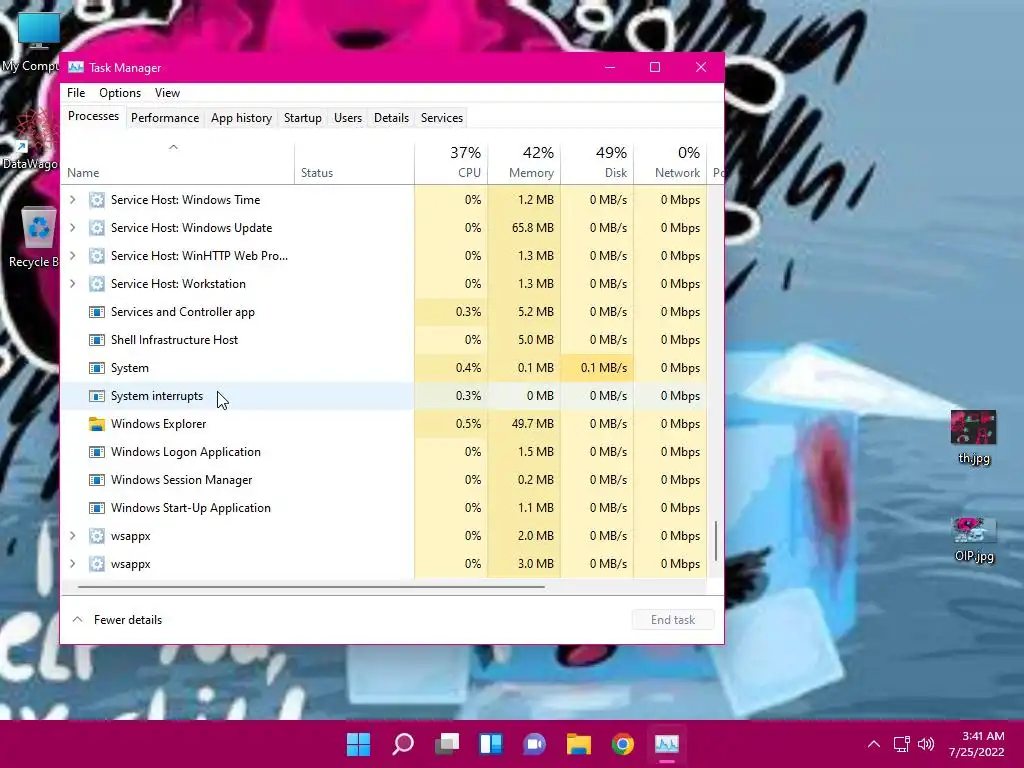Click the gear icon of the wsappx row using 2.0 MB
Screen dimensions: 1024x768
[x=97, y=536]
